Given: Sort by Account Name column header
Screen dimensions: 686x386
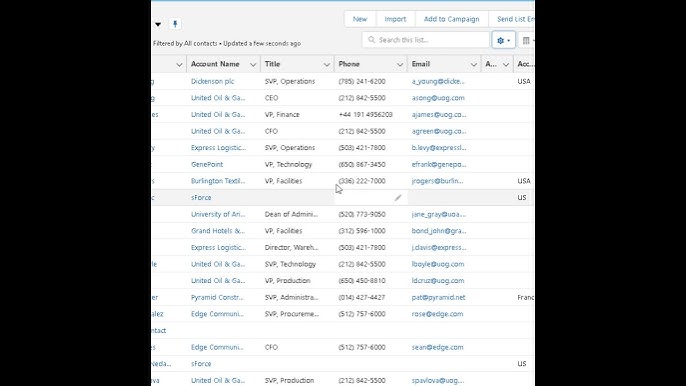Looking at the screenshot, I should 215,64.
